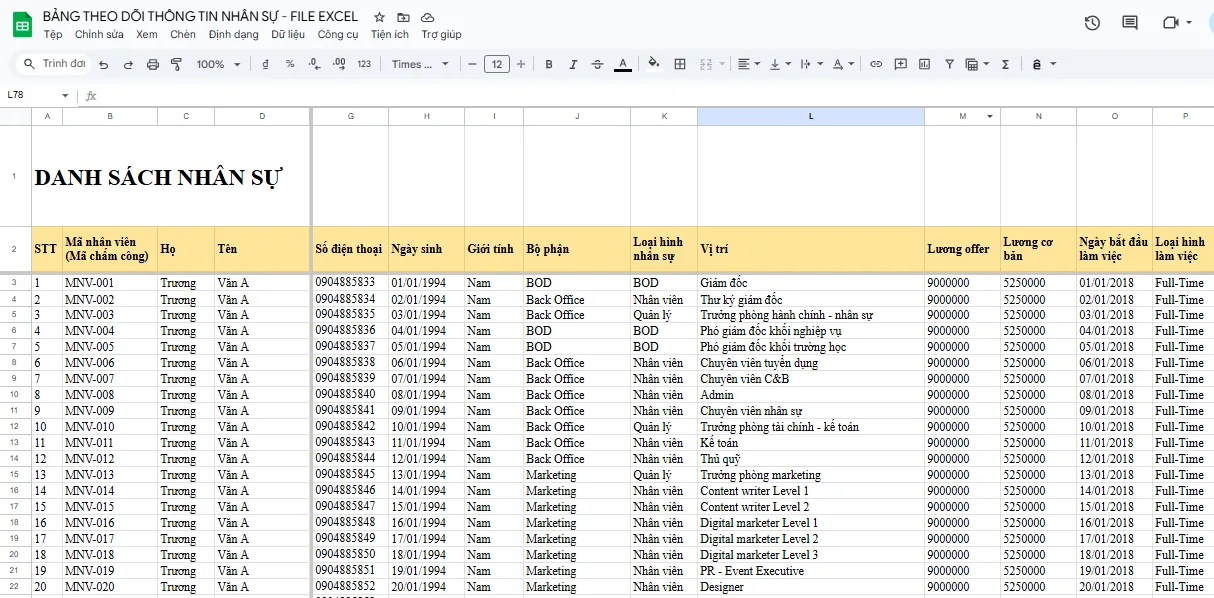This screenshot has width=1214, height=598.
Task: Print the spreadsheet
Action: pos(153,64)
